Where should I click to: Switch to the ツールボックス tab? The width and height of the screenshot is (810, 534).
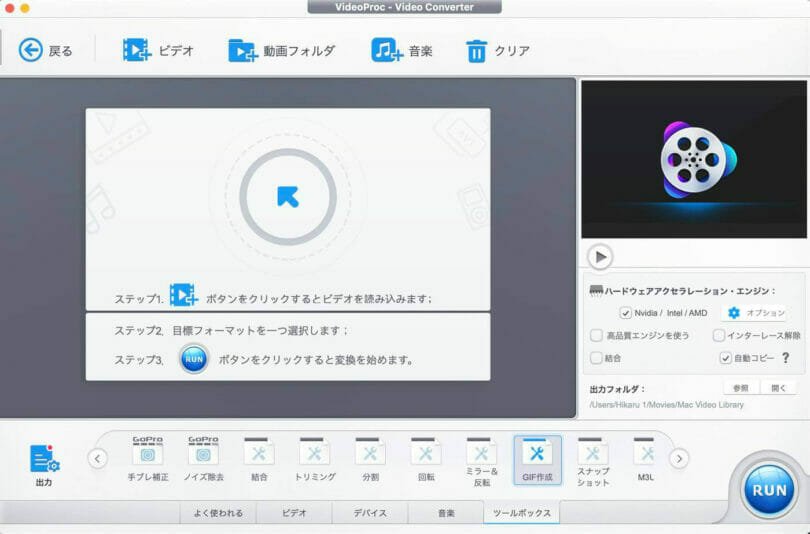click(522, 513)
